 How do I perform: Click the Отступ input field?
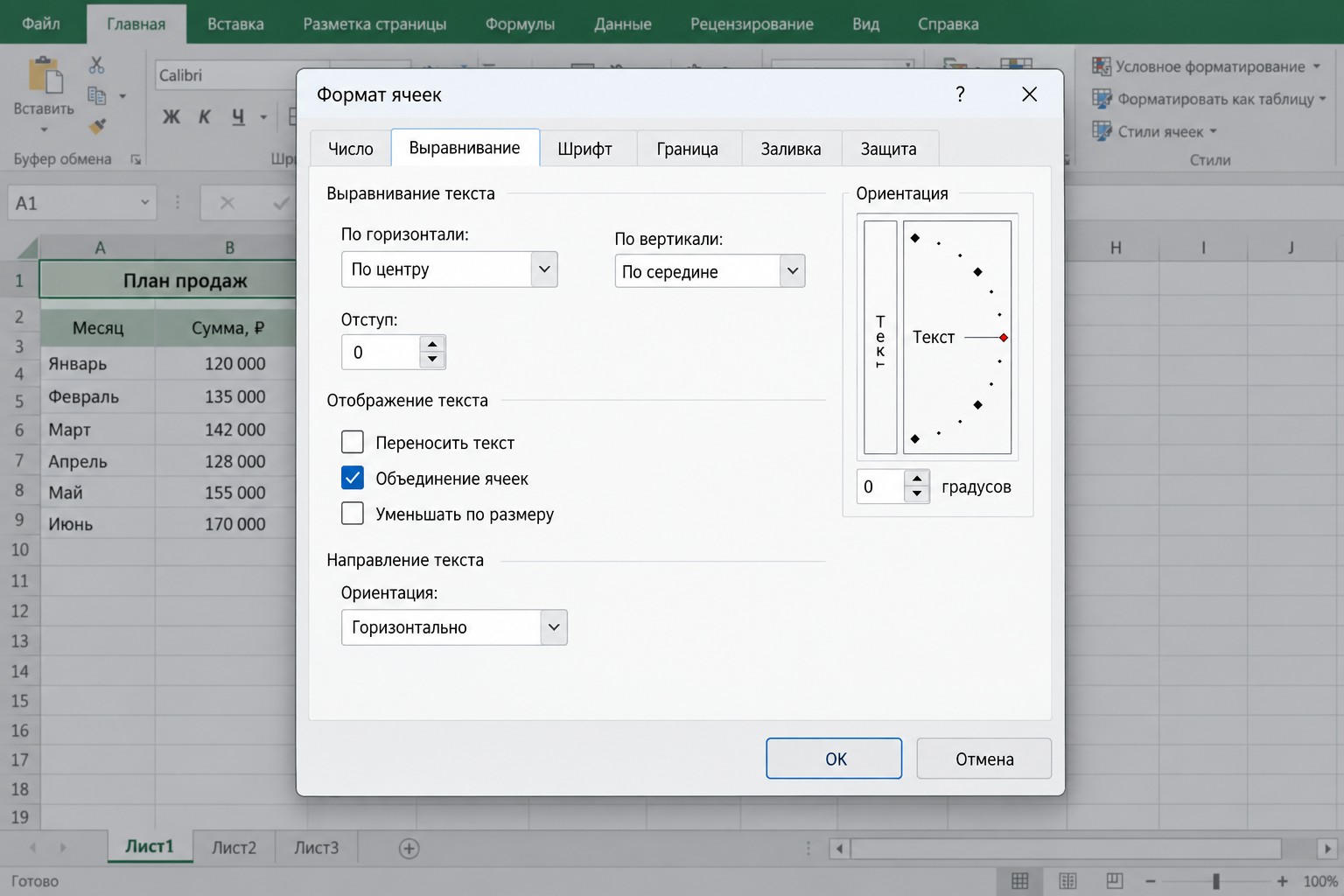[x=381, y=353]
